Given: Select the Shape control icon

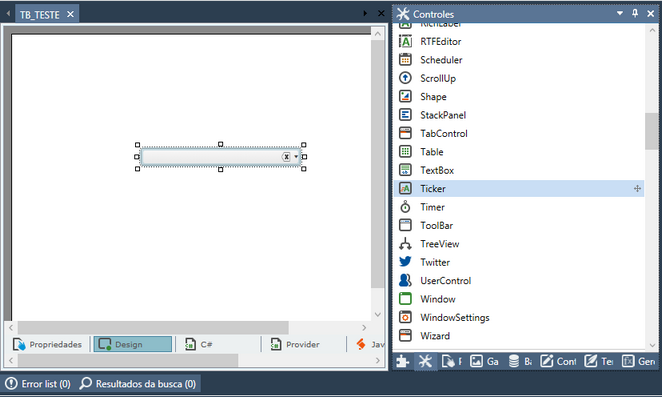Looking at the screenshot, I should [x=405, y=96].
